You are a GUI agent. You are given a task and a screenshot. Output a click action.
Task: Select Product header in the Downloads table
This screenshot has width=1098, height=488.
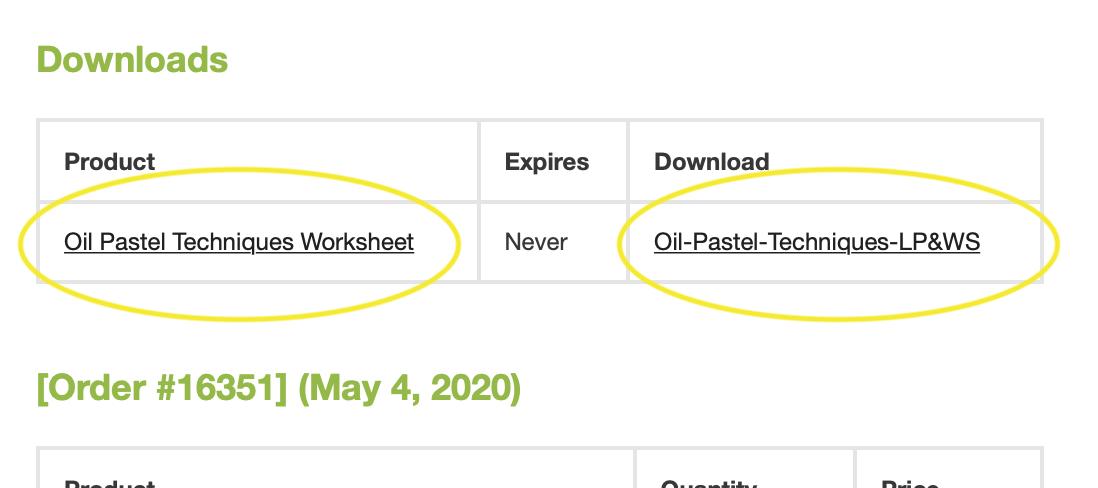click(109, 162)
